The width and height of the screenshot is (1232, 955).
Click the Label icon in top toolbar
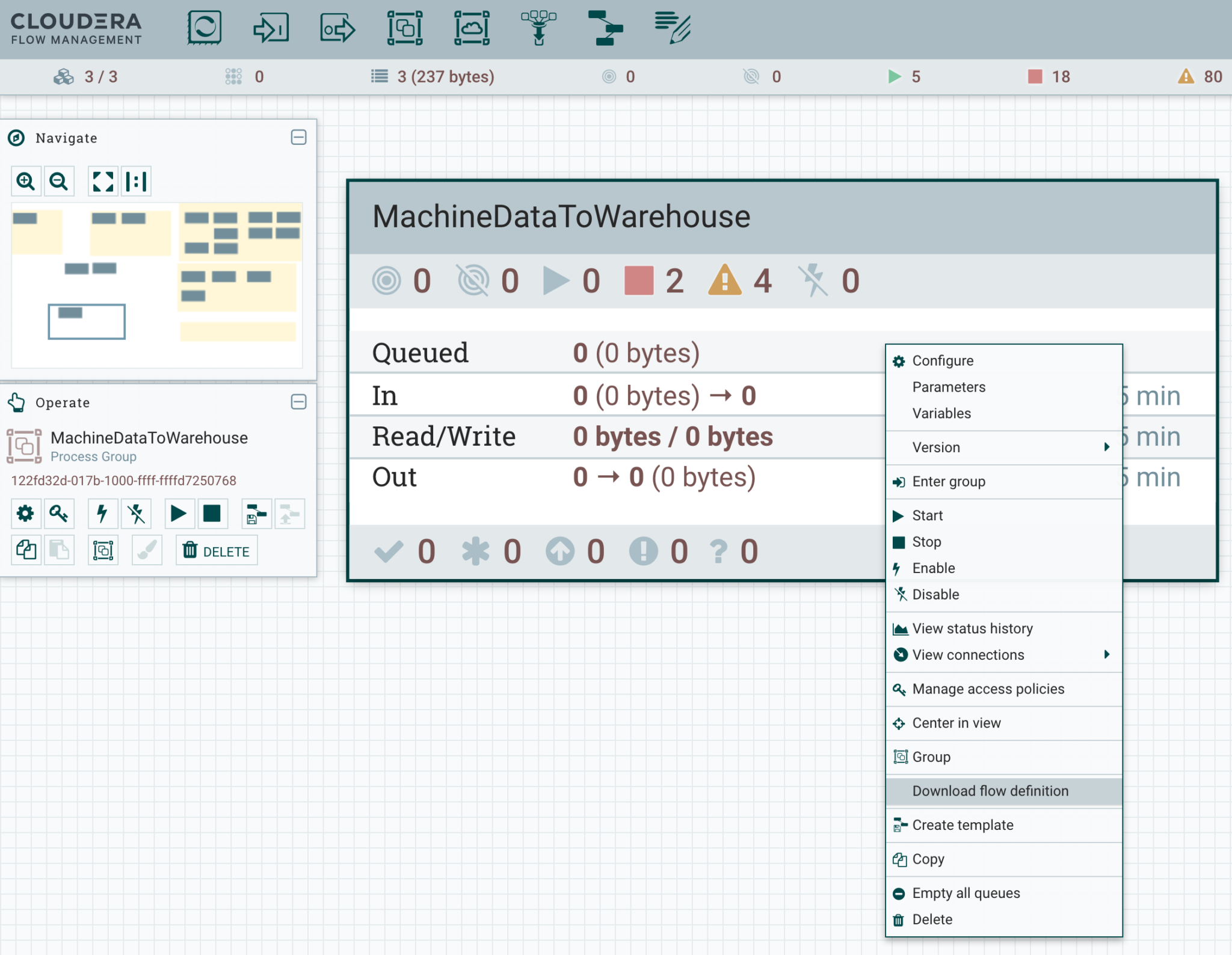[672, 28]
